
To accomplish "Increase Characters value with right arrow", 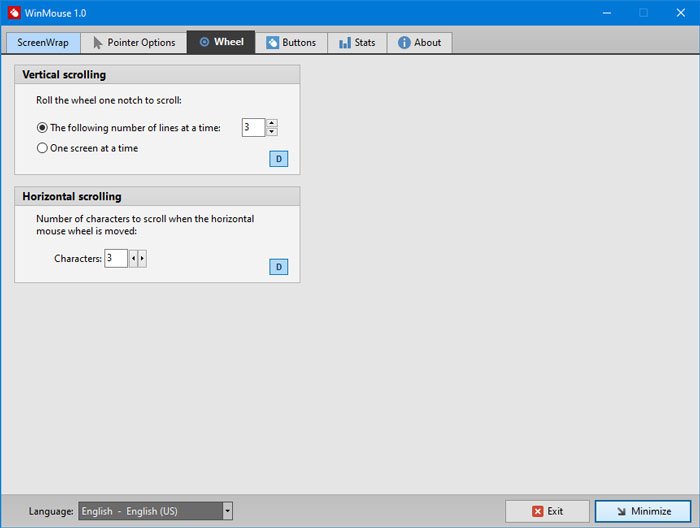I will 142,258.
